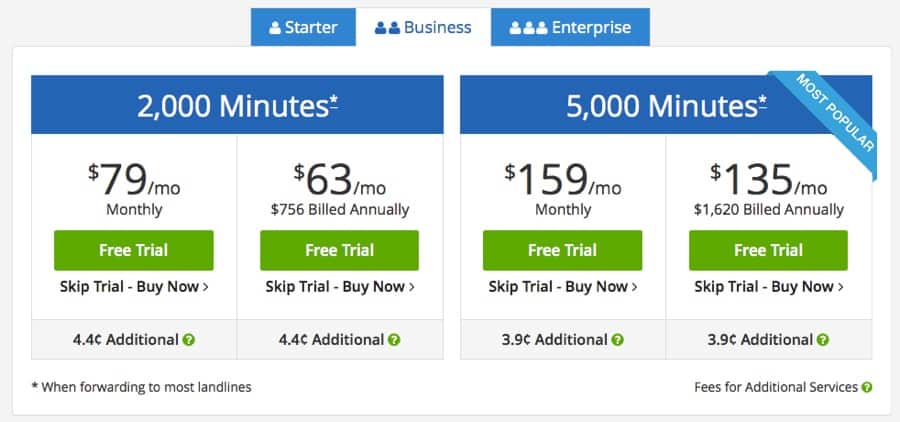Open the Enterprise plan tab
The height and width of the screenshot is (422, 900).
coord(570,27)
